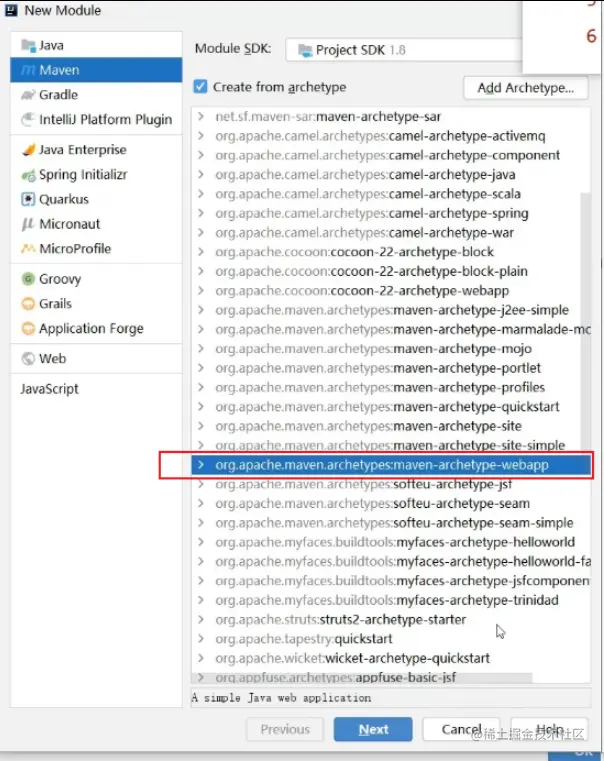Viewport: 604px width, 761px height.
Task: Expand struts2-archetype-starter chevron
Action: (200, 620)
